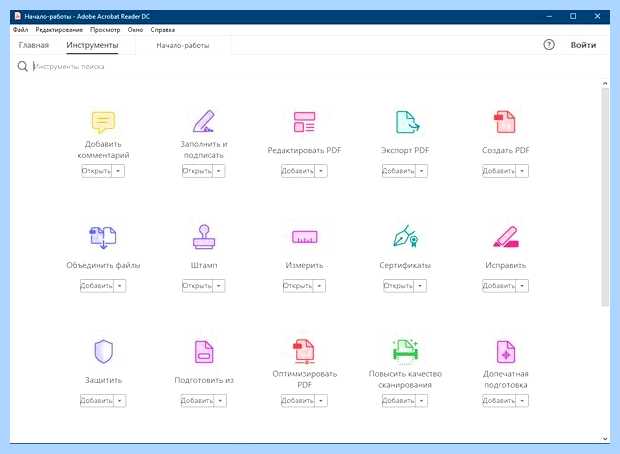Click the scrollbar down arrow

(x=605, y=438)
